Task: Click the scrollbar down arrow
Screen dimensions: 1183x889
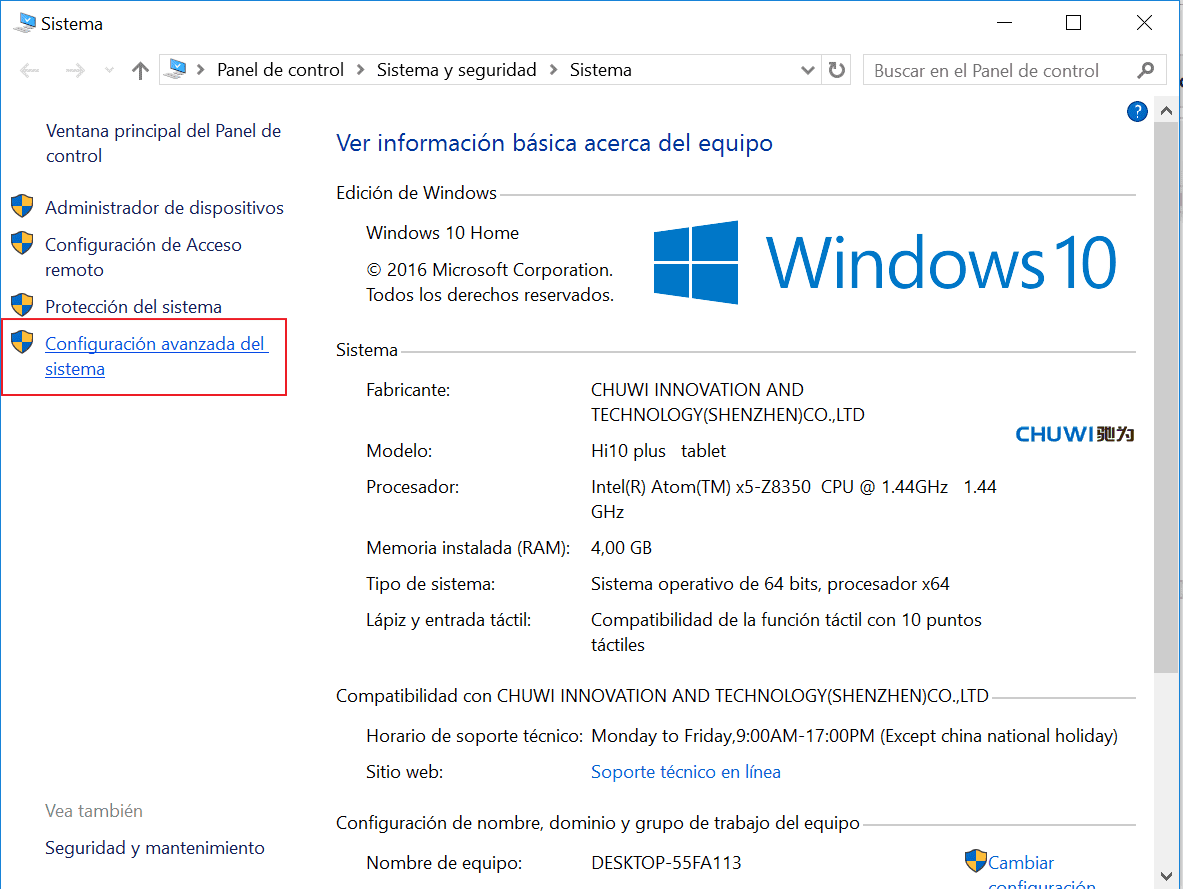Action: [1166, 876]
